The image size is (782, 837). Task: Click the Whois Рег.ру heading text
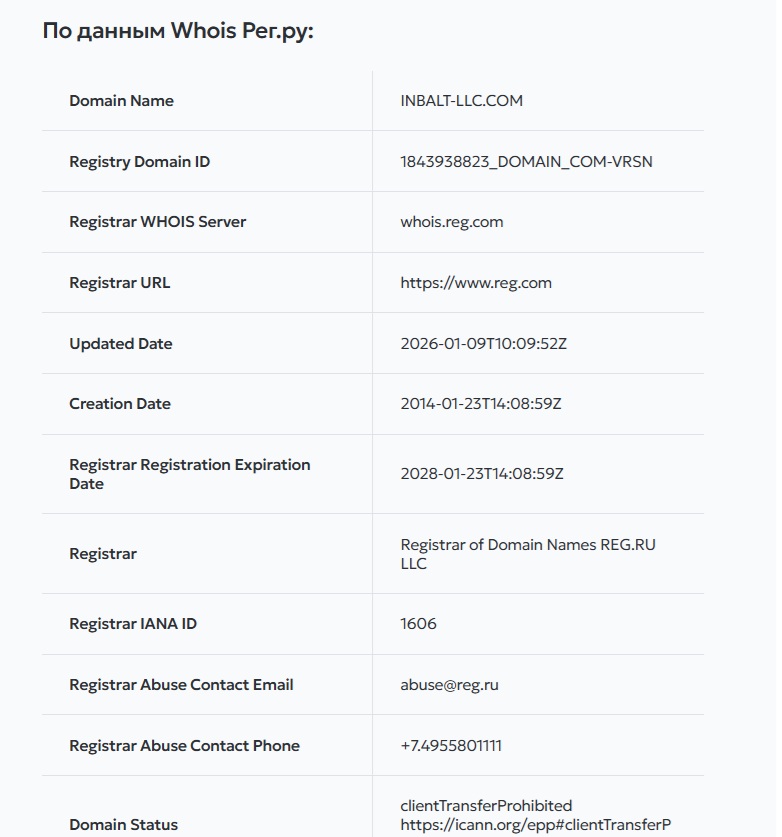178,31
